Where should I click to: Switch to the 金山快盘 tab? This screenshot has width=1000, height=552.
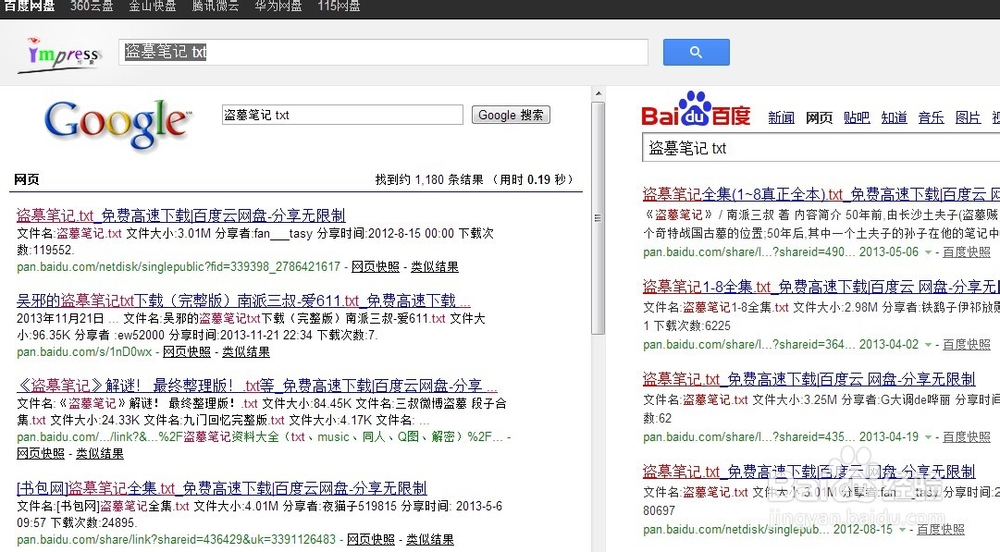click(152, 6)
